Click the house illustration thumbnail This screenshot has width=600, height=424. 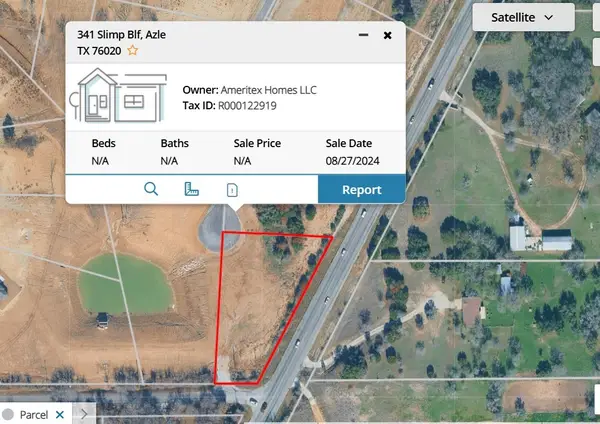click(x=118, y=96)
